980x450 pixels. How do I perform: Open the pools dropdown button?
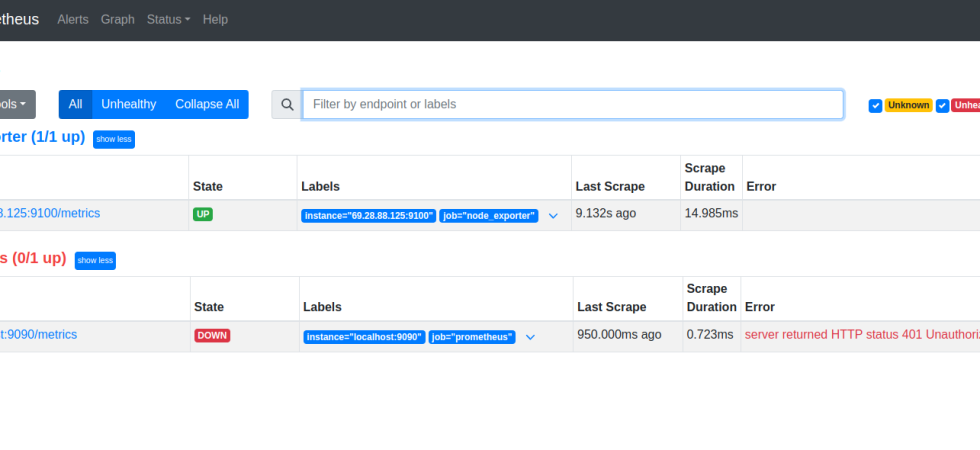click(15, 105)
